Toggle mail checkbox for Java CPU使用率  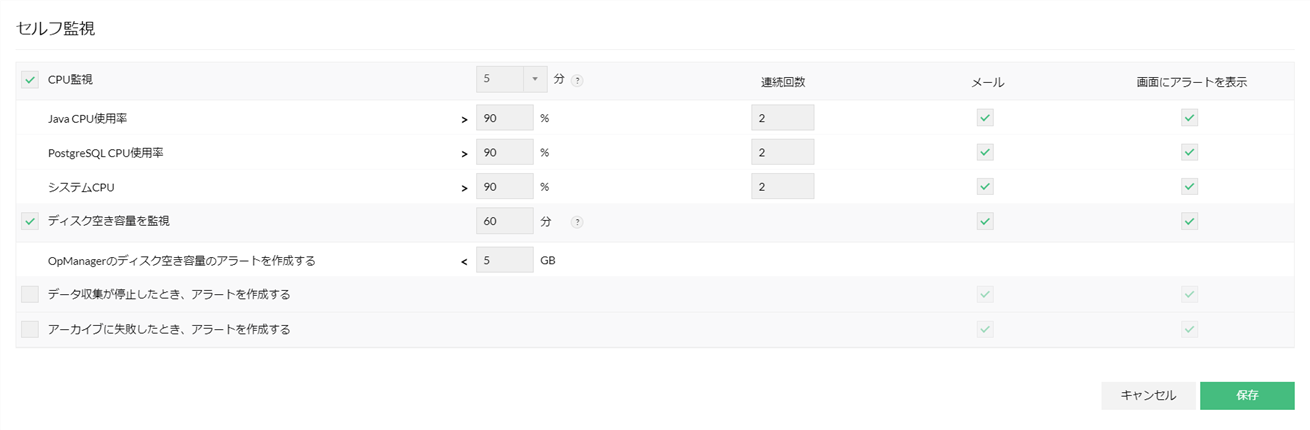coord(985,118)
